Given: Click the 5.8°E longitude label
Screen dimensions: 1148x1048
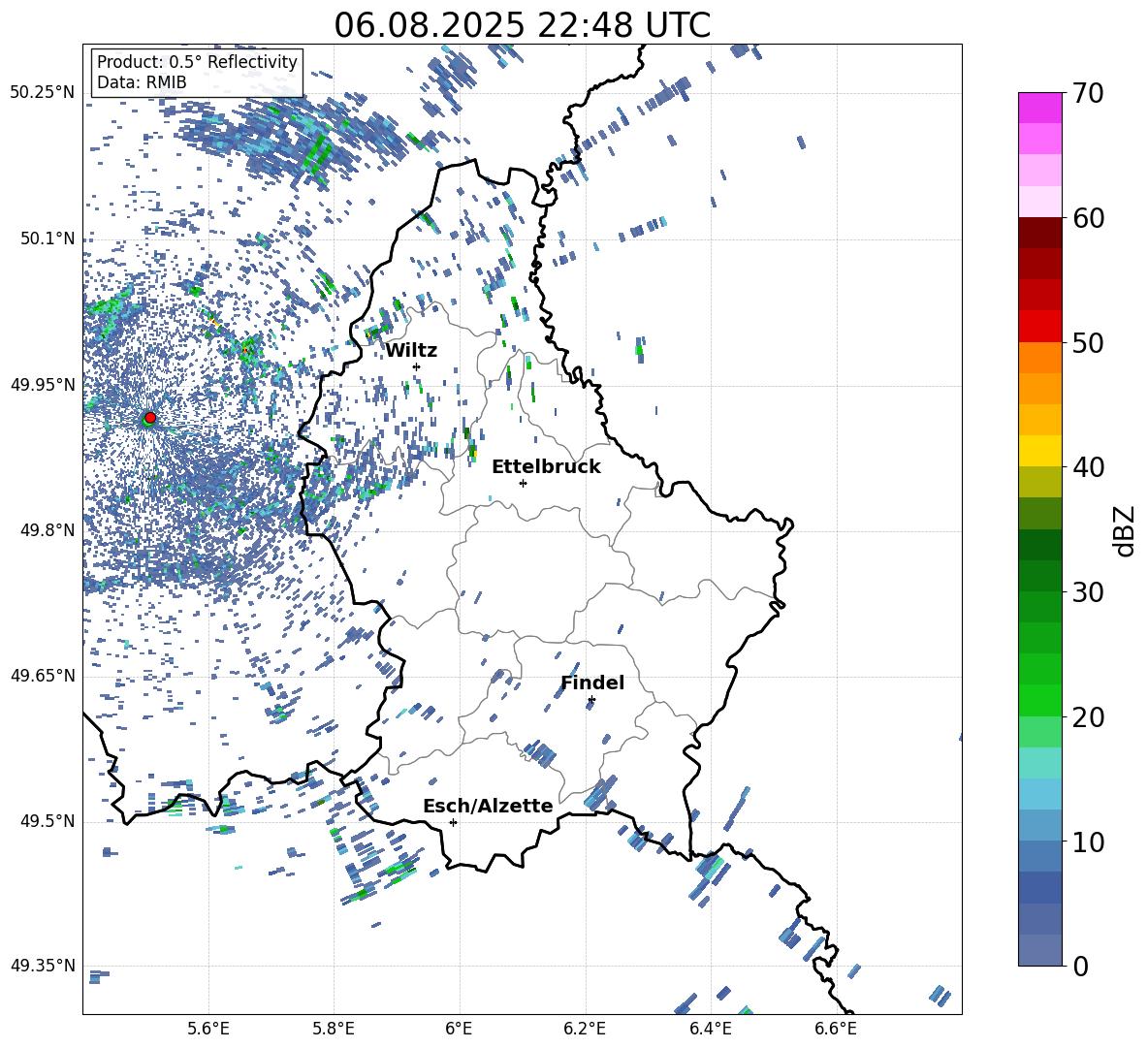Looking at the screenshot, I should tap(334, 1029).
